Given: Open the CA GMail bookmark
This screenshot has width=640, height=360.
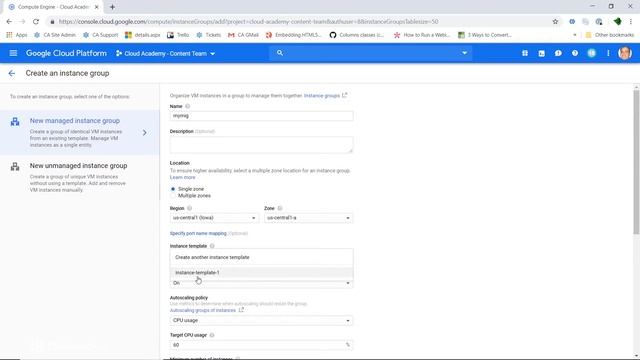Looking at the screenshot, I should click(243, 35).
